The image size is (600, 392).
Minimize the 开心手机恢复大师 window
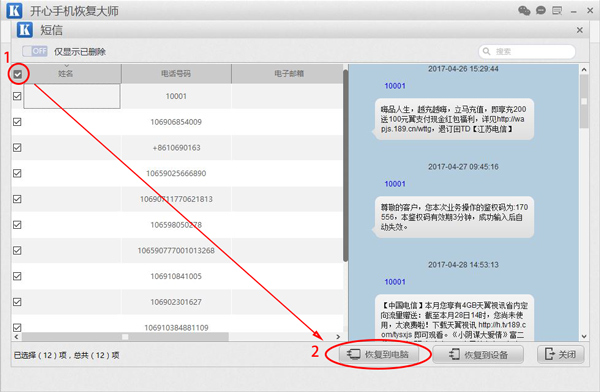573,11
